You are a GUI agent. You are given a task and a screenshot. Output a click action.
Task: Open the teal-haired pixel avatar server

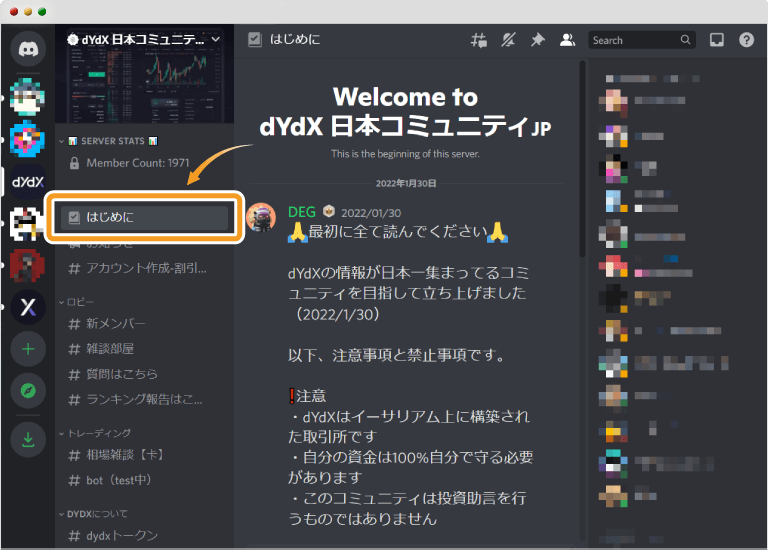(x=28, y=96)
